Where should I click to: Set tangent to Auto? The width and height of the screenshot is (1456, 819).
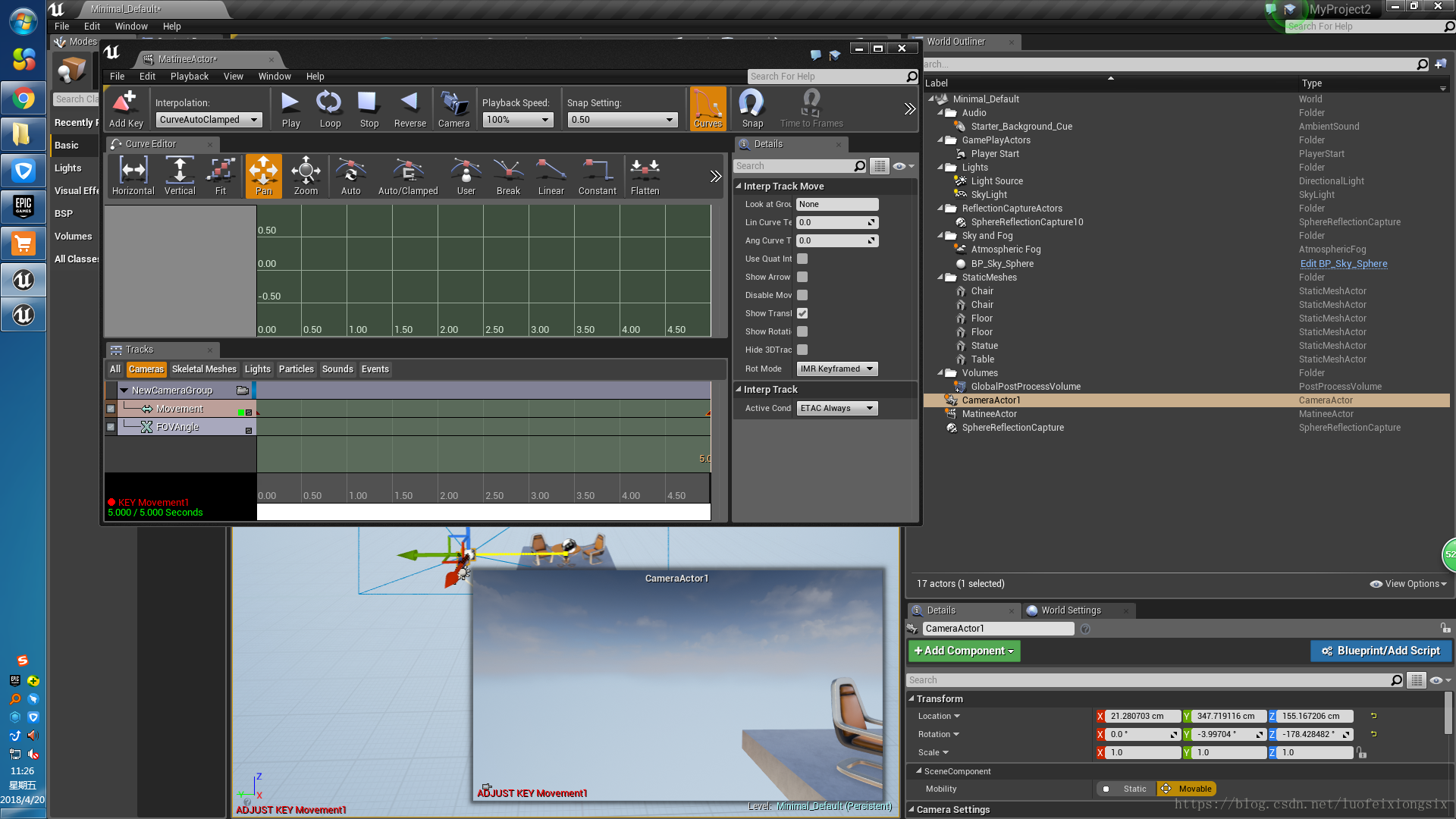click(351, 176)
